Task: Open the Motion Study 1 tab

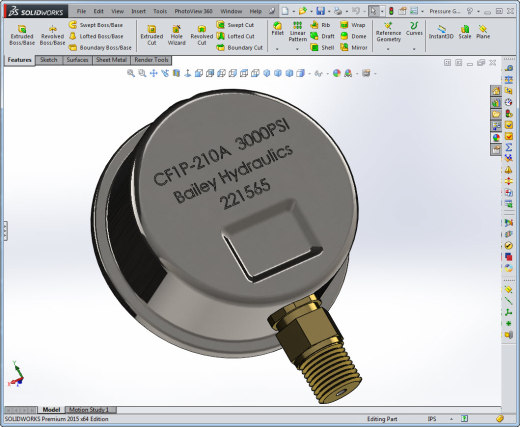Action: click(x=89, y=409)
